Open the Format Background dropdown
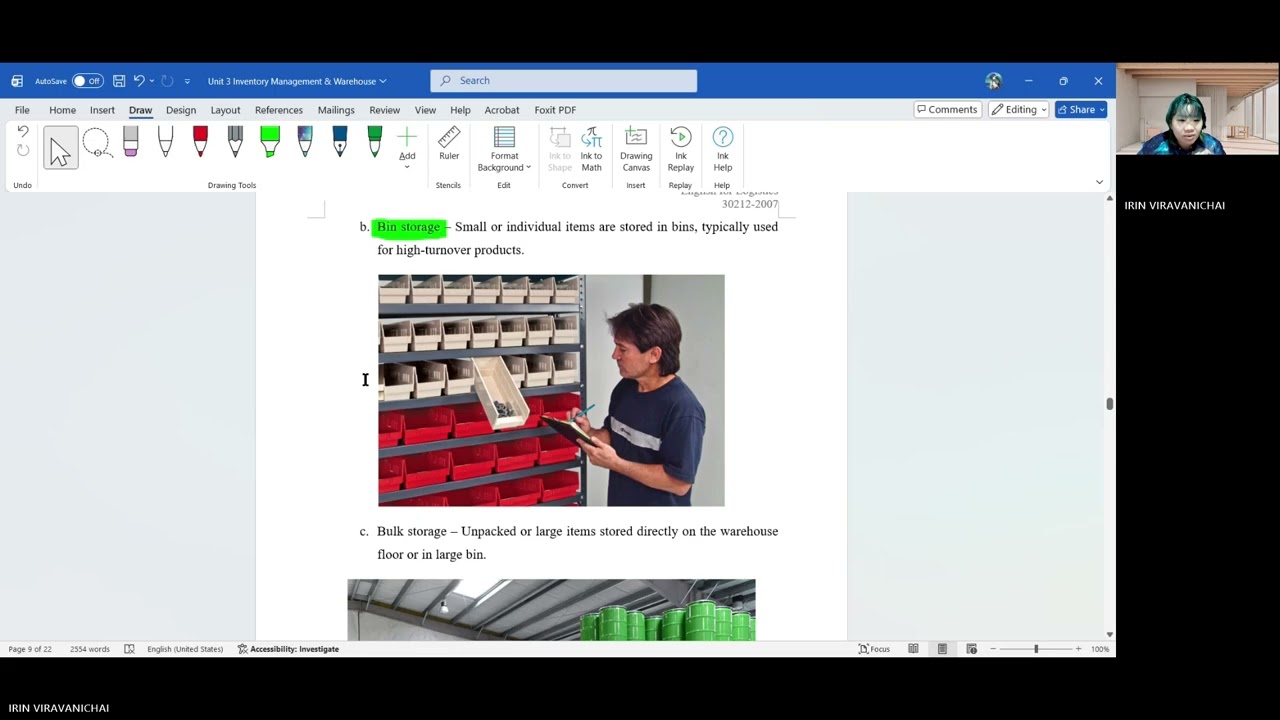Image resolution: width=1280 pixels, height=720 pixels. [504, 150]
